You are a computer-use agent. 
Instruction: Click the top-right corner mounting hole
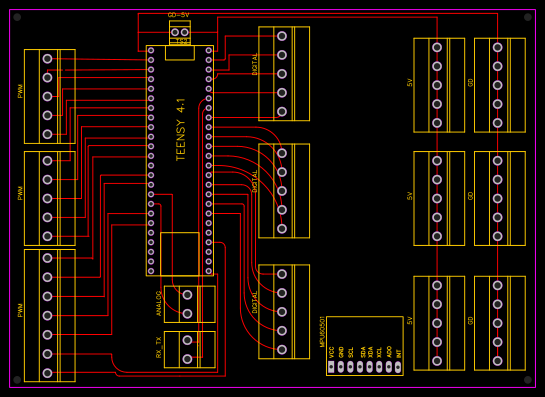pos(528,17)
